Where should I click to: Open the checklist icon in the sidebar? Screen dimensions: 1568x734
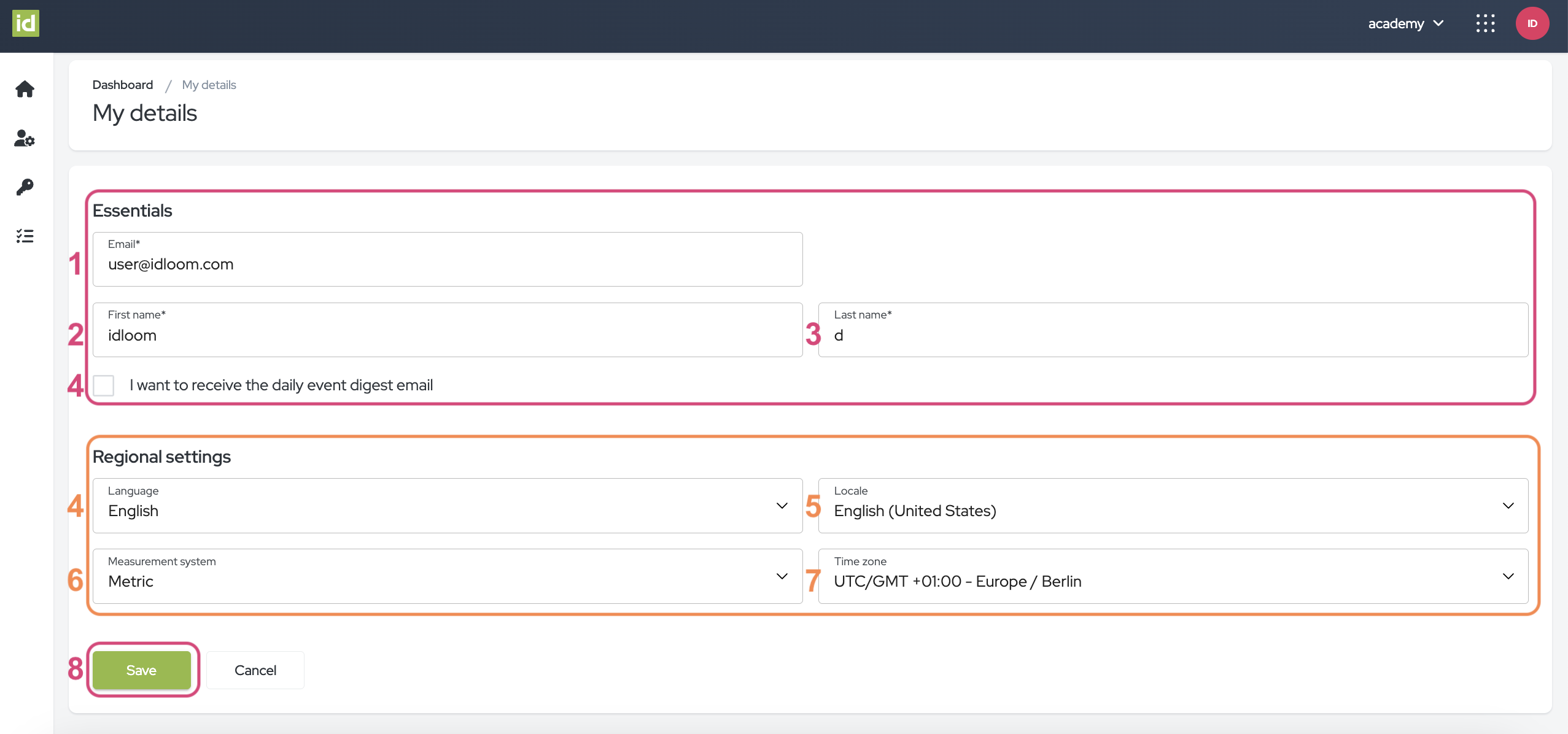(25, 236)
